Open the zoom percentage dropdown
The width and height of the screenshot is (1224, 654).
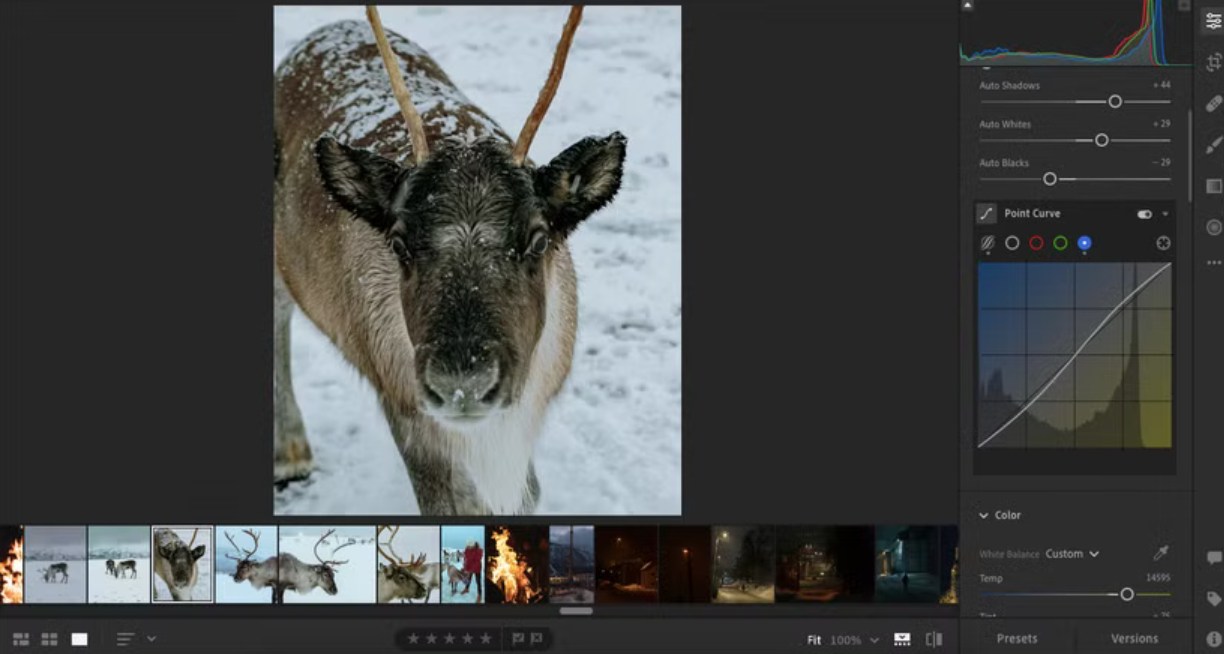coord(874,640)
